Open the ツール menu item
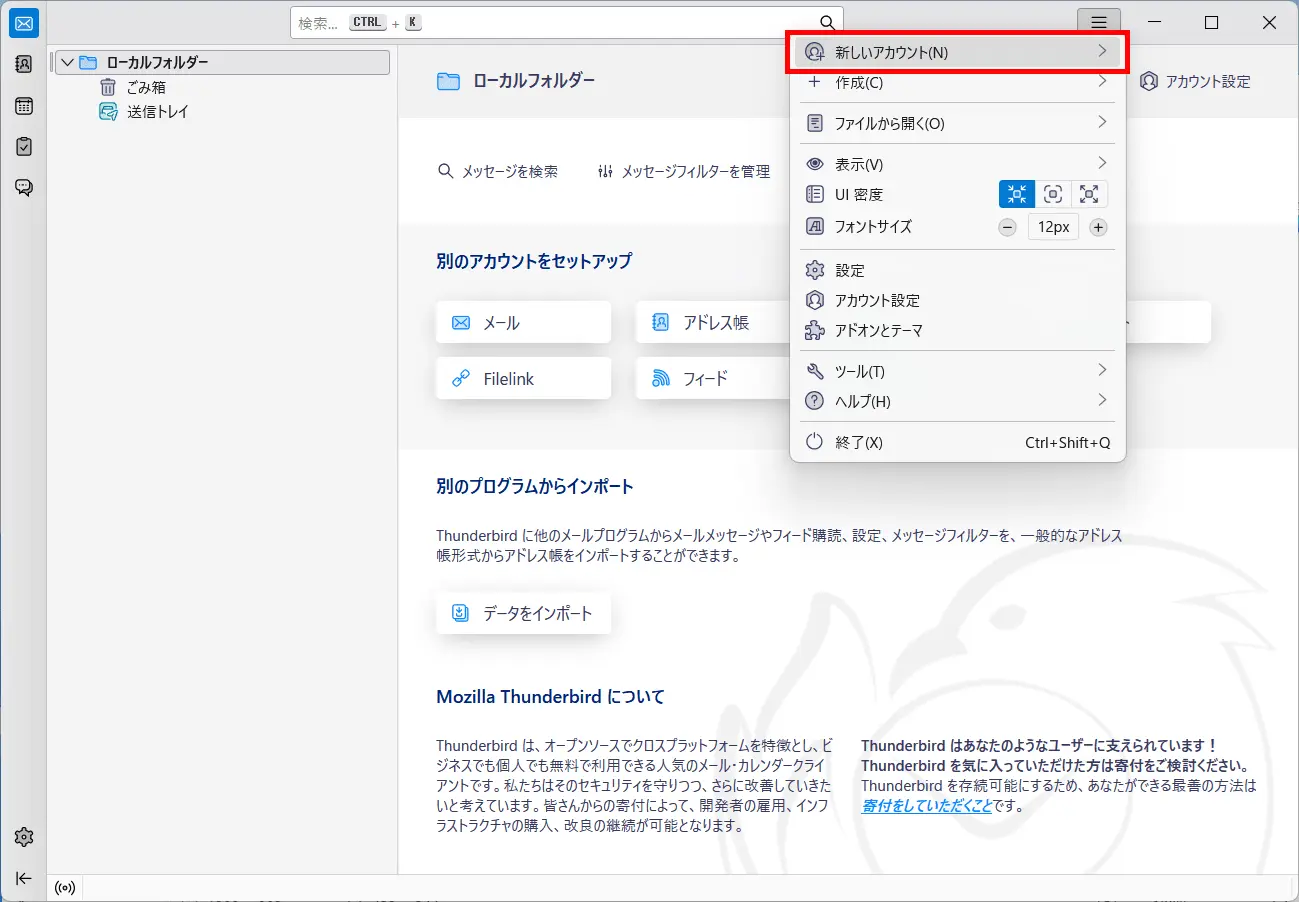1300x902 pixels. (x=958, y=371)
